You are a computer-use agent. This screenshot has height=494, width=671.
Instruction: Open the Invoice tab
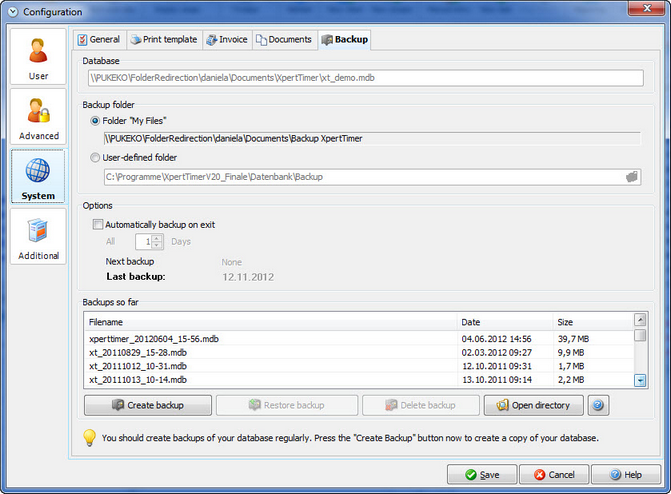[227, 40]
